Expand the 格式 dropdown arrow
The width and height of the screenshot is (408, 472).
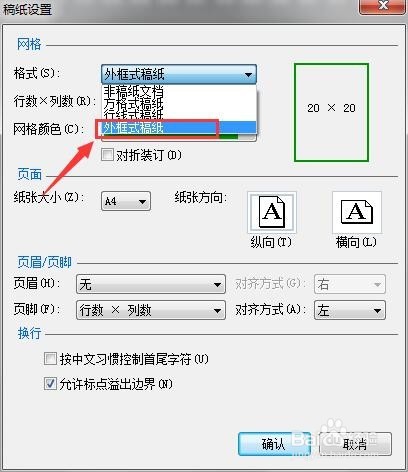pos(248,74)
